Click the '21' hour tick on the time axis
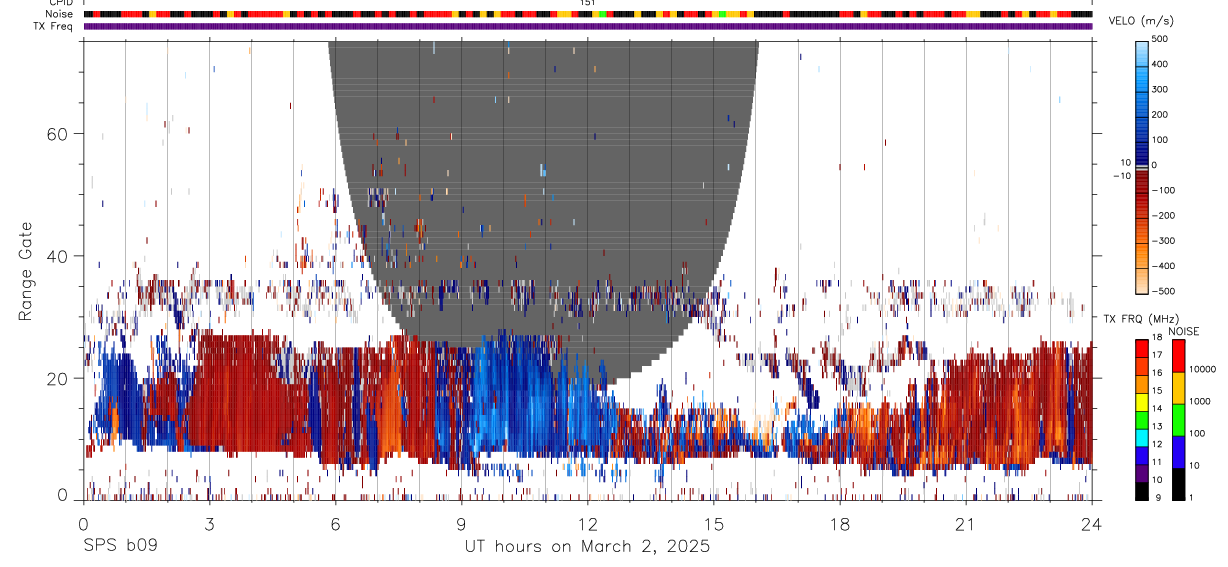The image size is (1228, 567). 965,525
